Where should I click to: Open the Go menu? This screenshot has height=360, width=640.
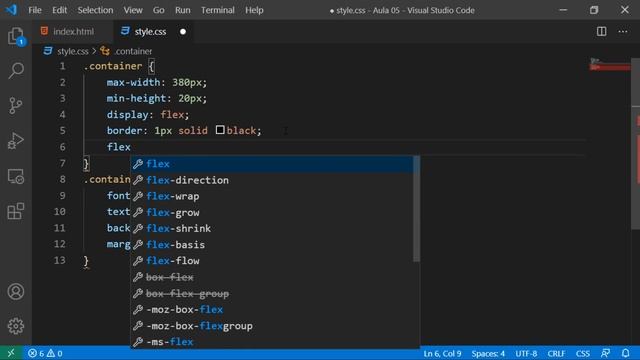(x=158, y=10)
